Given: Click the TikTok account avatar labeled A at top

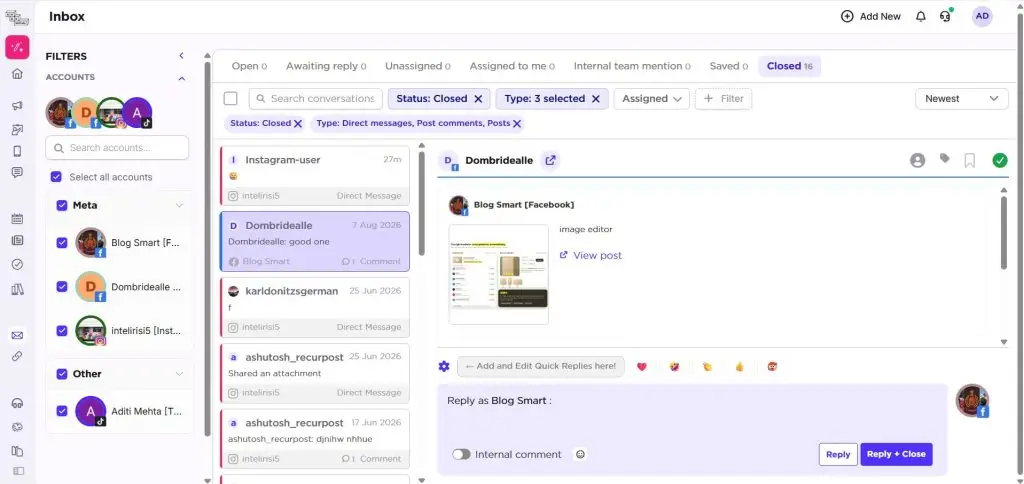Looking at the screenshot, I should click(137, 112).
